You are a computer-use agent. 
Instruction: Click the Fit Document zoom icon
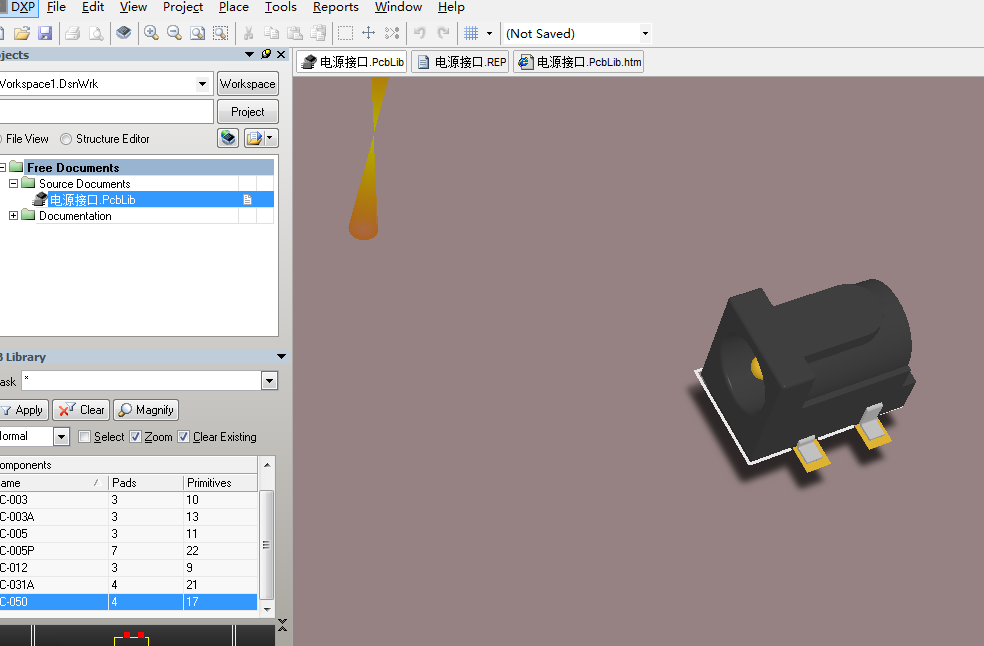pos(198,33)
